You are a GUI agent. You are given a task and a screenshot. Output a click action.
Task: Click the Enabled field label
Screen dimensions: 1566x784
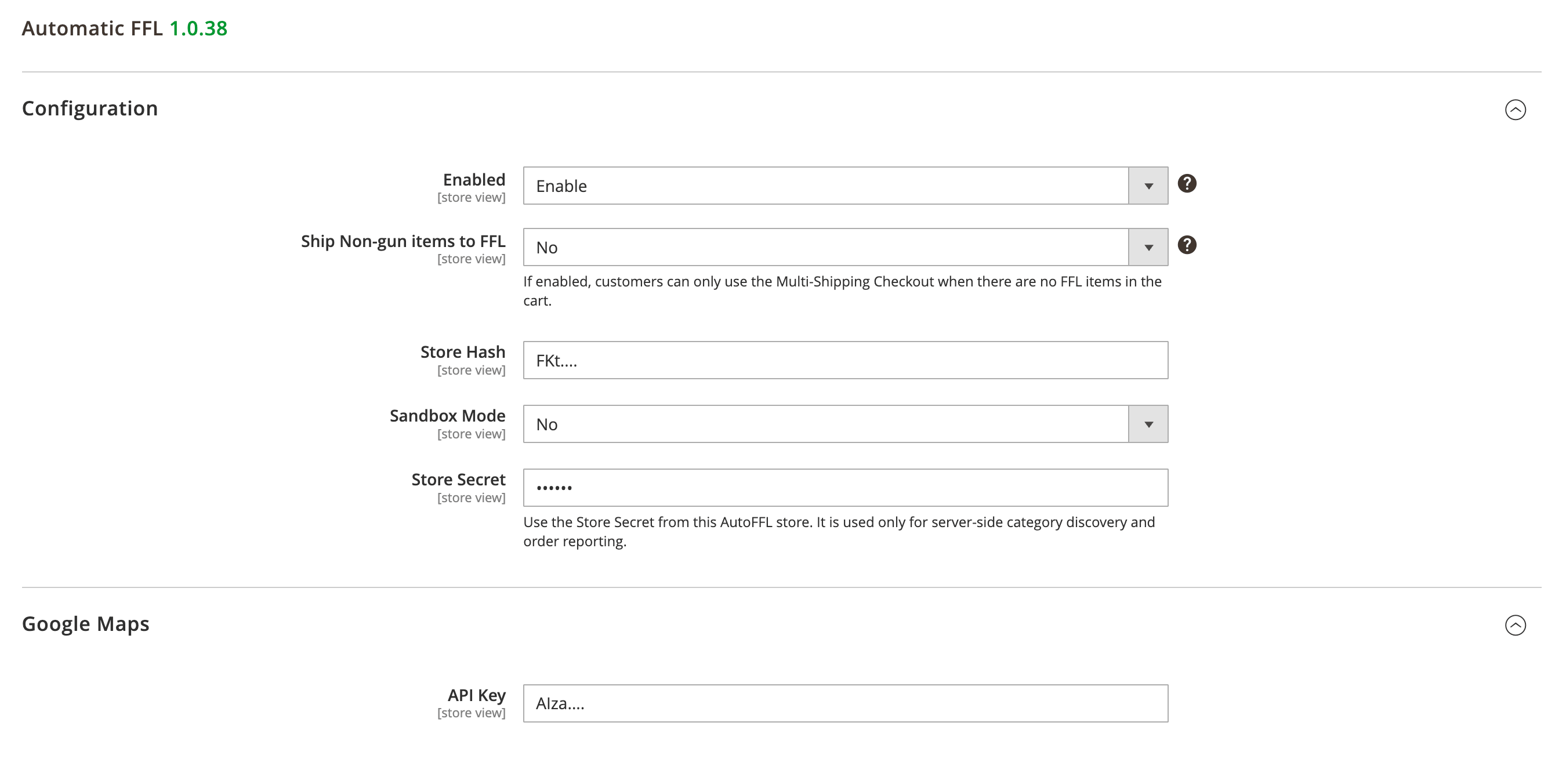(474, 179)
